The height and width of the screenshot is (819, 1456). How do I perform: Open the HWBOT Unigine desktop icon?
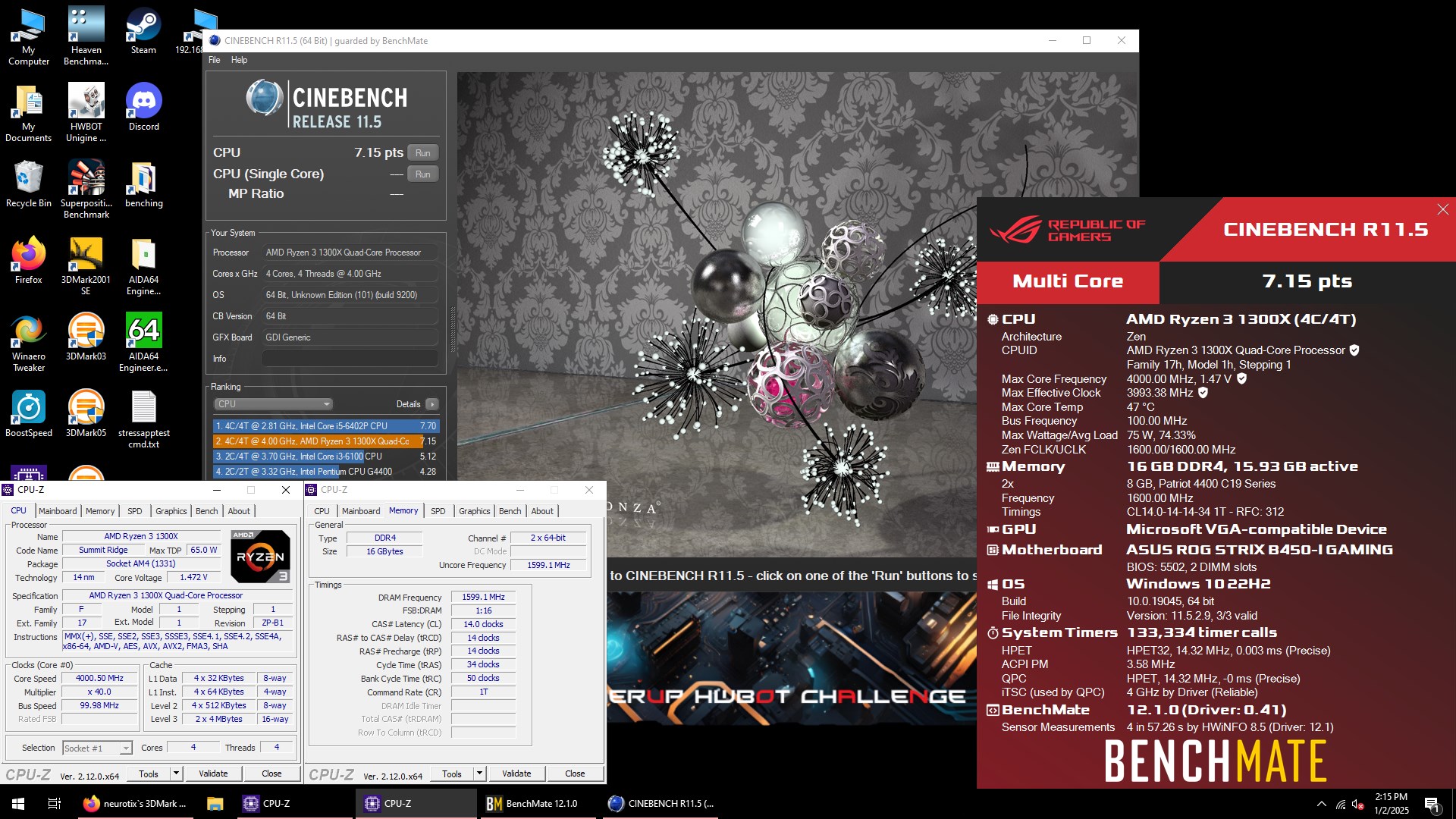[86, 112]
